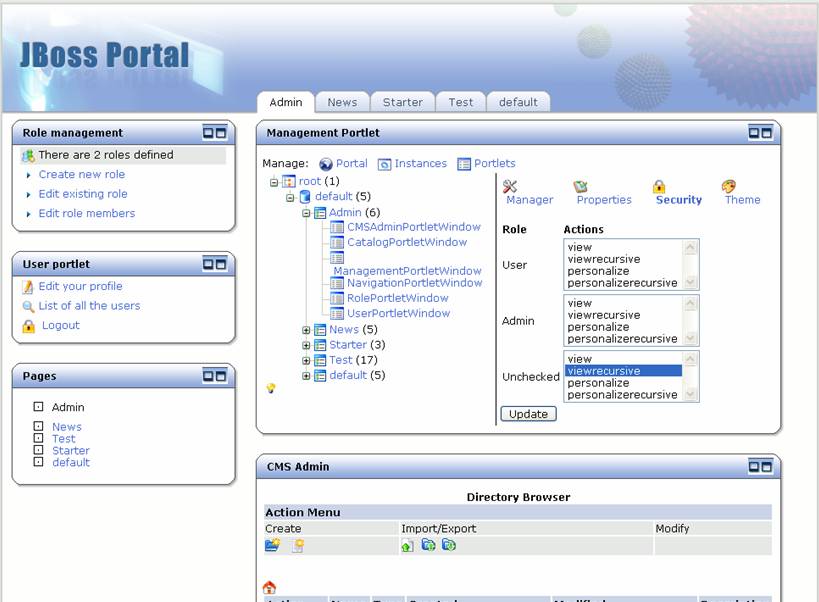
Task: Select NavigationPortletWindow tree item
Action: point(415,283)
